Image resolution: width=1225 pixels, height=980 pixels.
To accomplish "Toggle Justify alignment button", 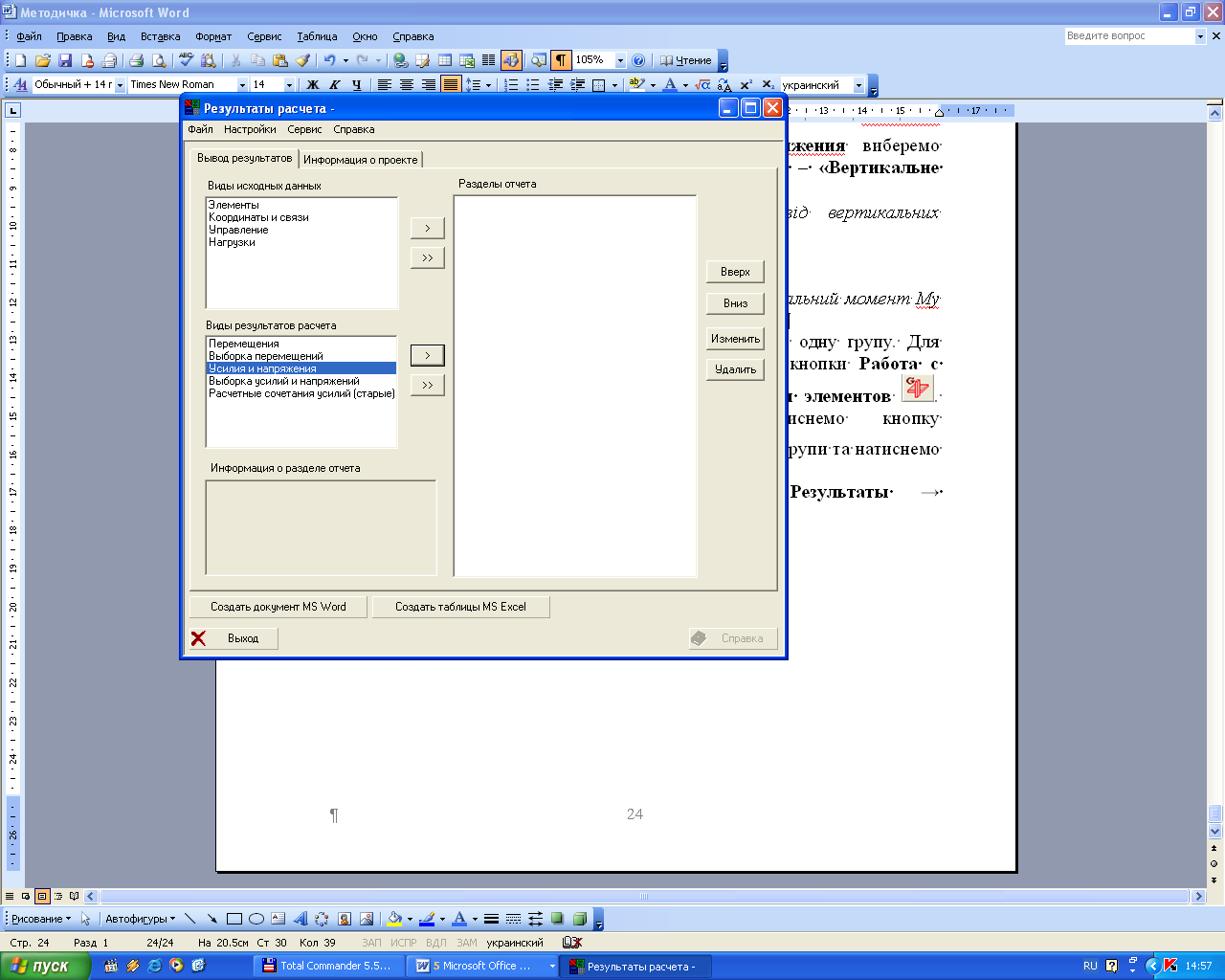I will coord(451,85).
